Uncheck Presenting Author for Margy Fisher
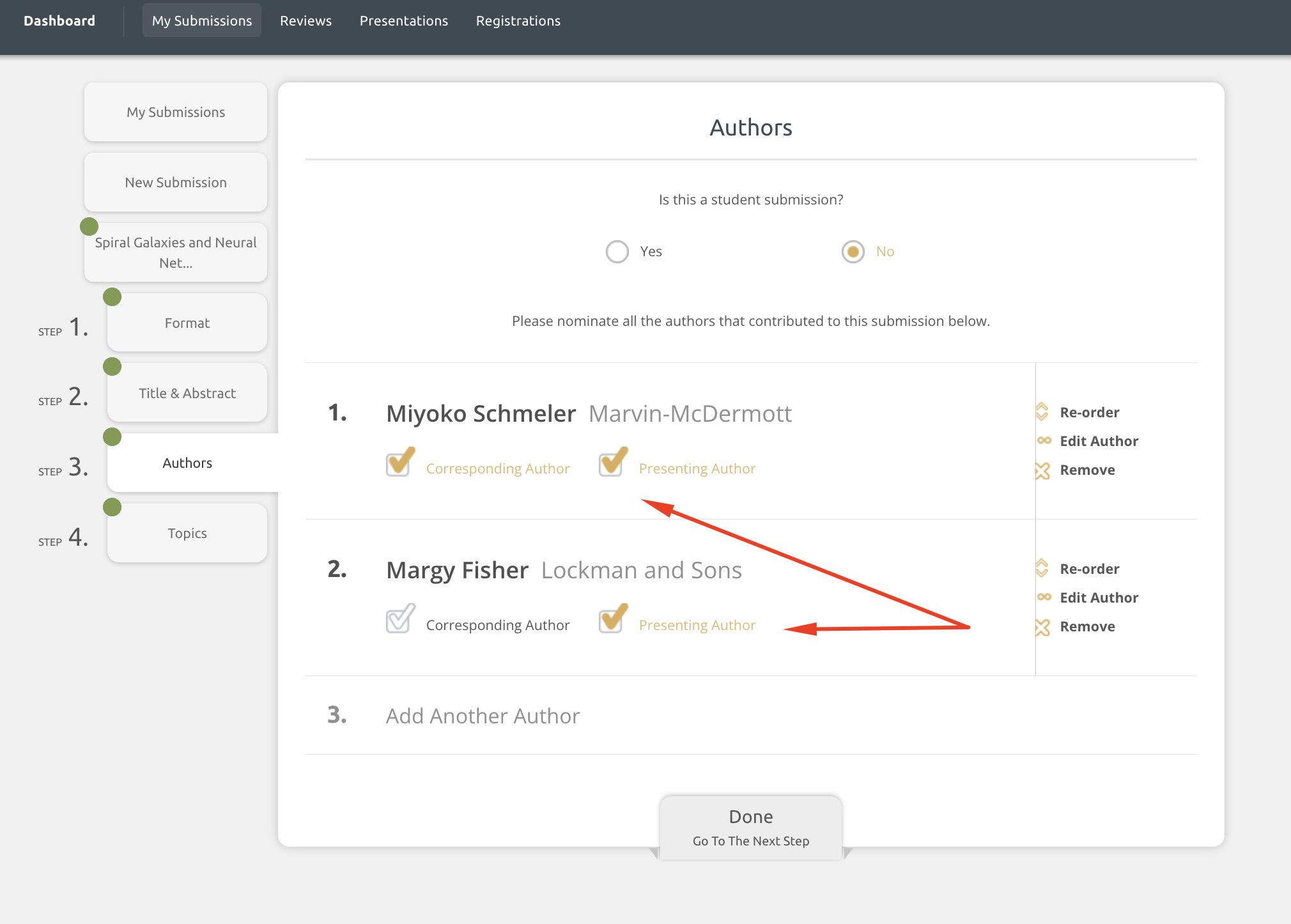The width and height of the screenshot is (1291, 924). coord(612,620)
